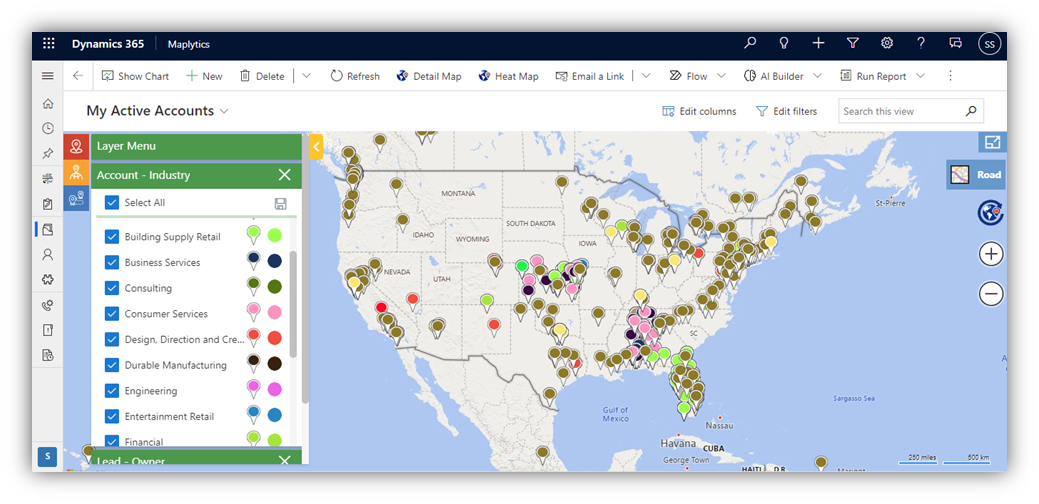Uncheck Design, Direction and Cre... checkbox

(112, 339)
